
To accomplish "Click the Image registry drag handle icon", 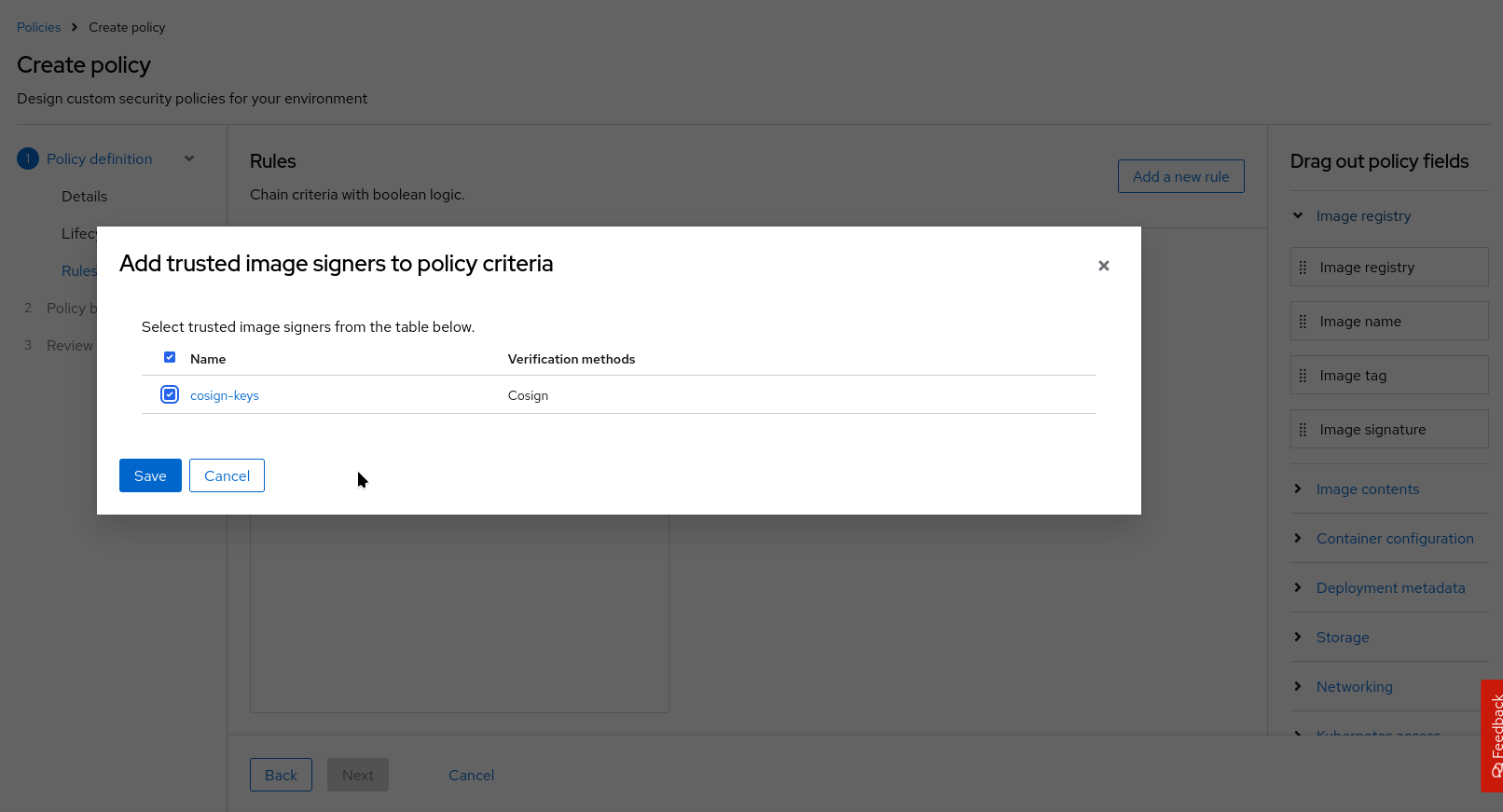I will [1303, 268].
